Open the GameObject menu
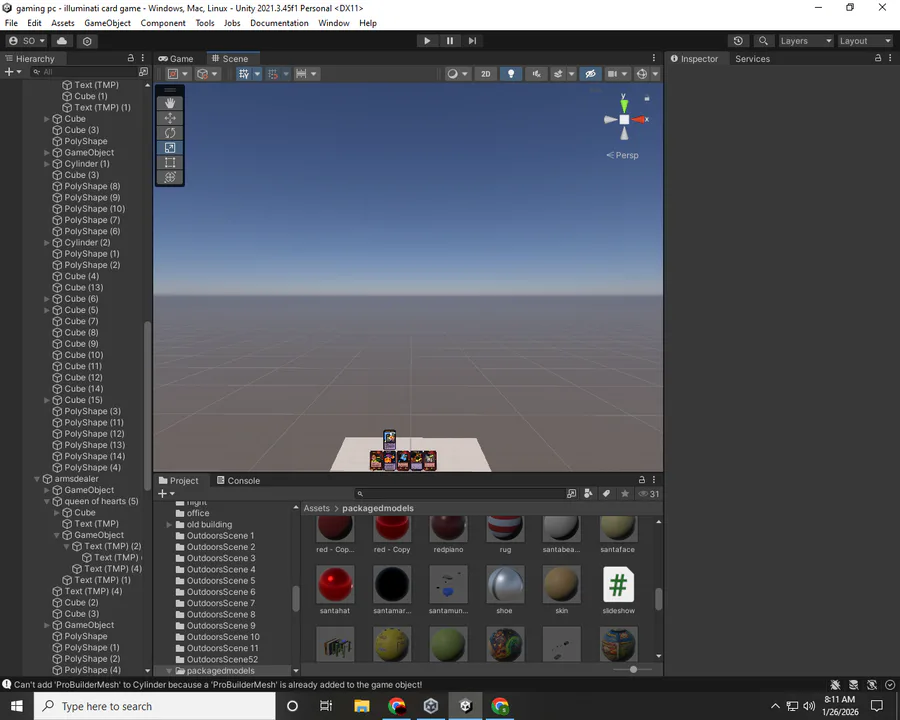This screenshot has height=720, width=900. (x=107, y=22)
